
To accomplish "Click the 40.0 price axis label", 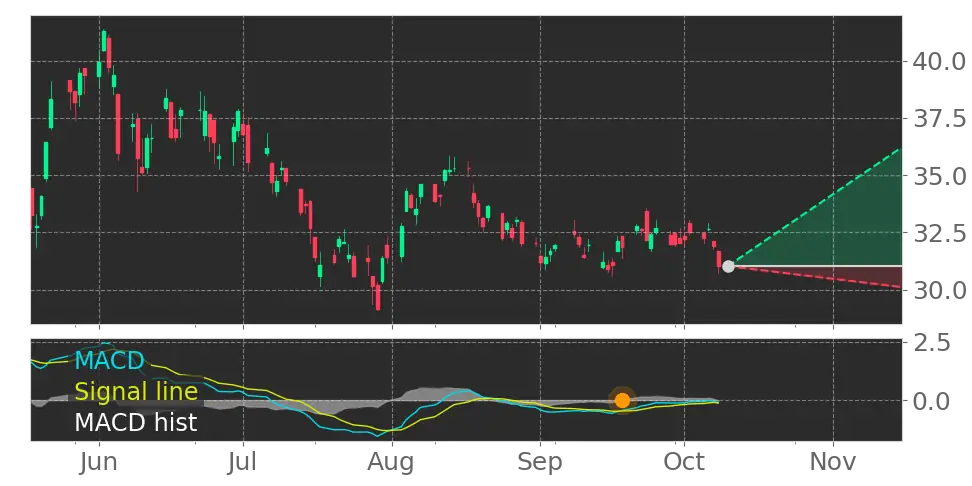I will click(x=939, y=61).
